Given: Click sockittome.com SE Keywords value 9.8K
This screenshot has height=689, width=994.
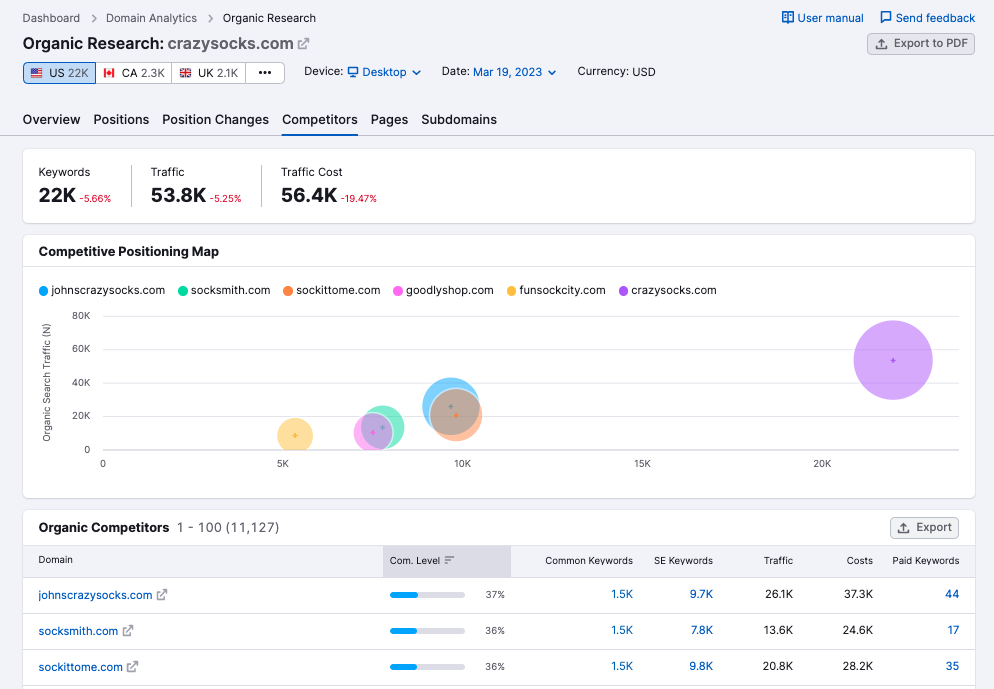Looking at the screenshot, I should coord(701,667).
